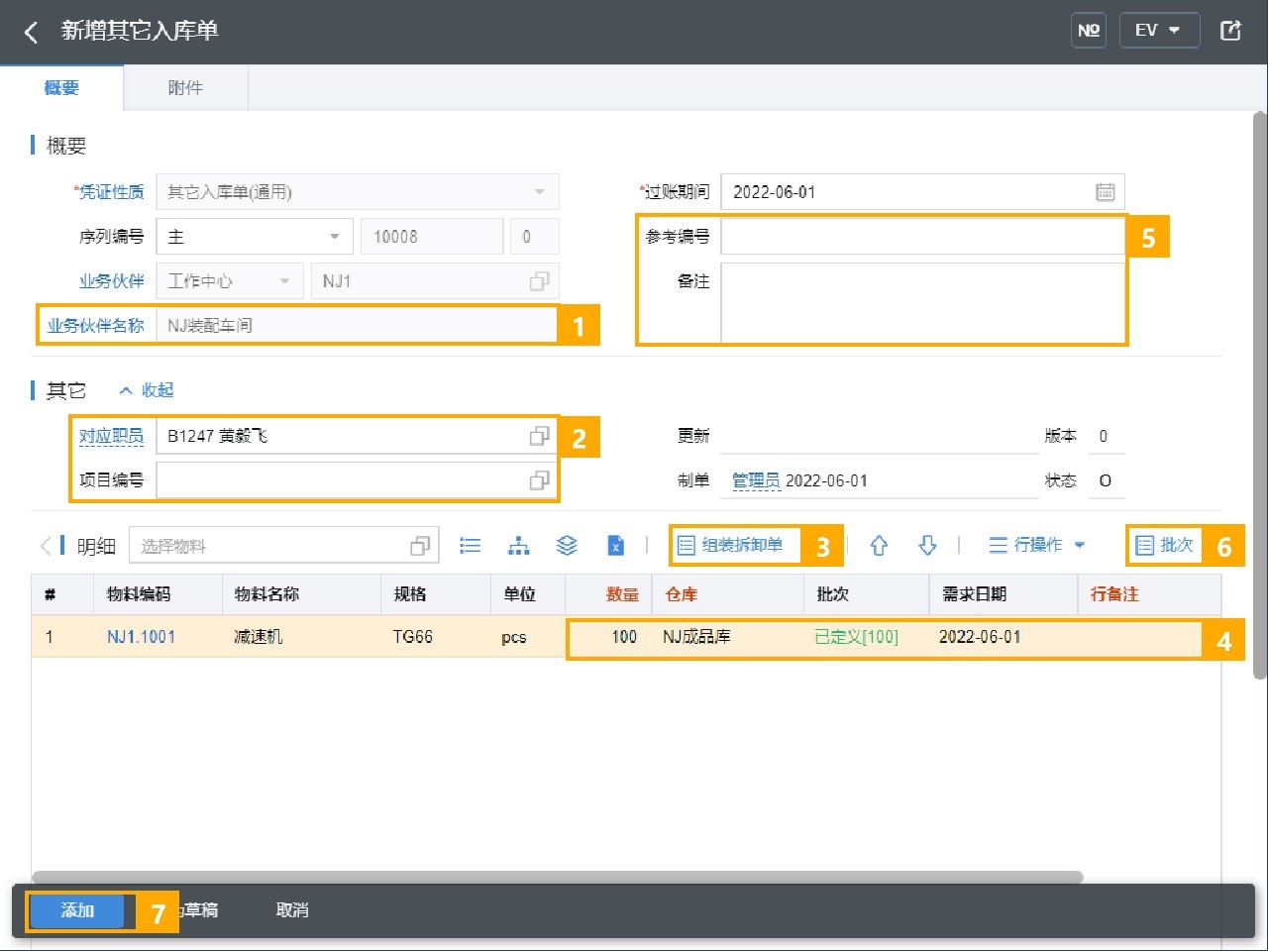Click the Excel import file icon
The width and height of the screenshot is (1269, 952).
[615, 546]
